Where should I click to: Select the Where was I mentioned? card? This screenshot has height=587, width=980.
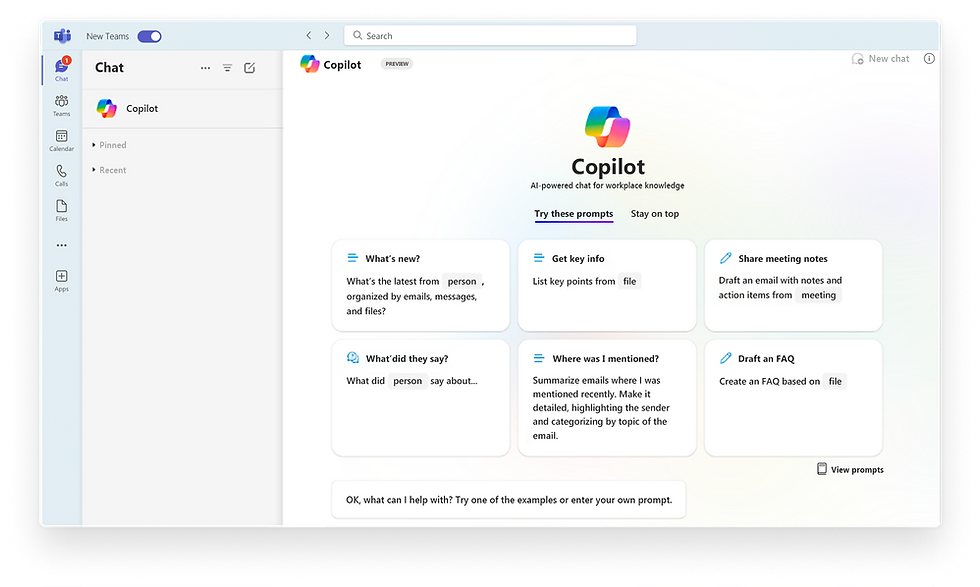click(x=607, y=398)
